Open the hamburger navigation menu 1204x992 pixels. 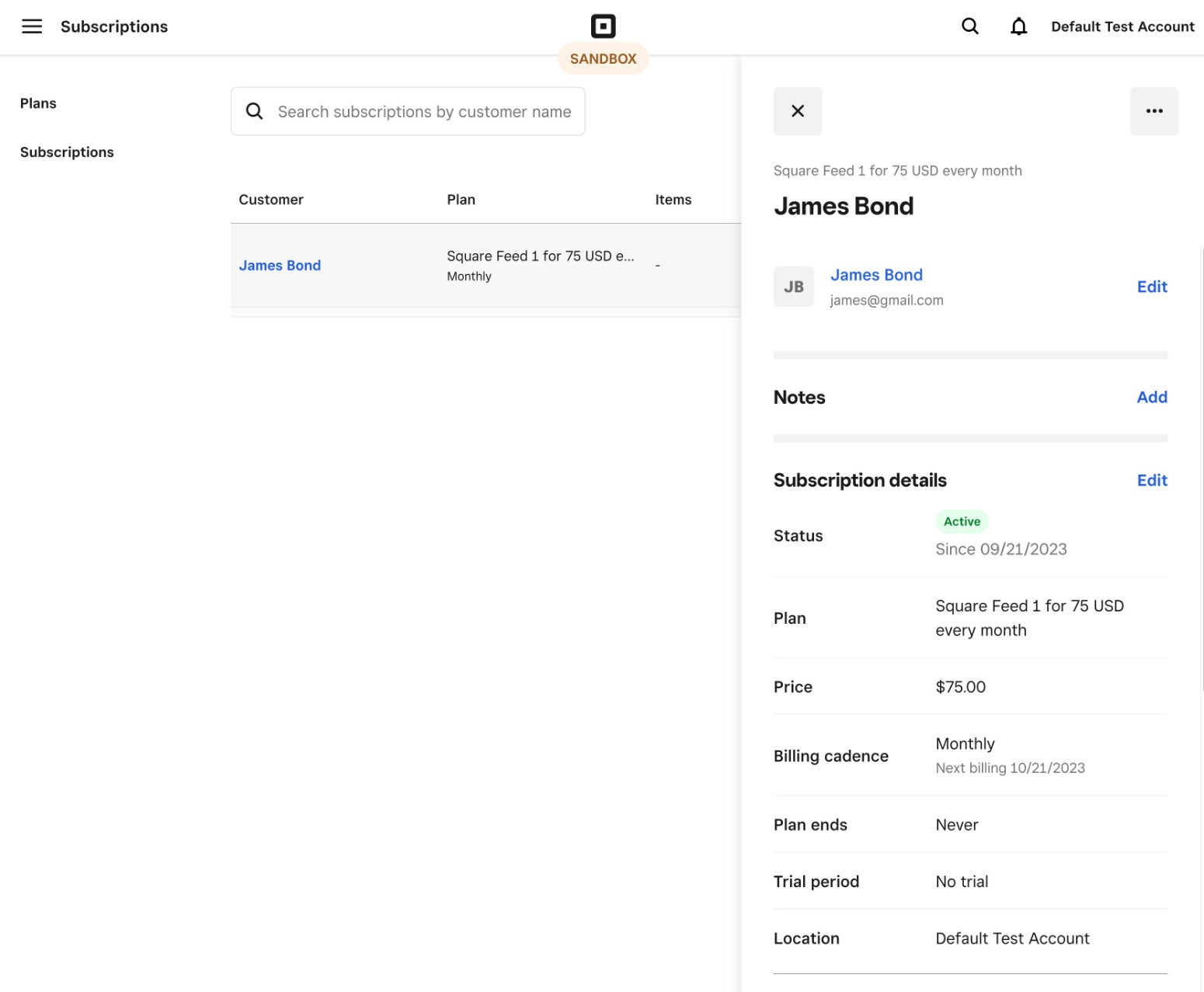(32, 26)
